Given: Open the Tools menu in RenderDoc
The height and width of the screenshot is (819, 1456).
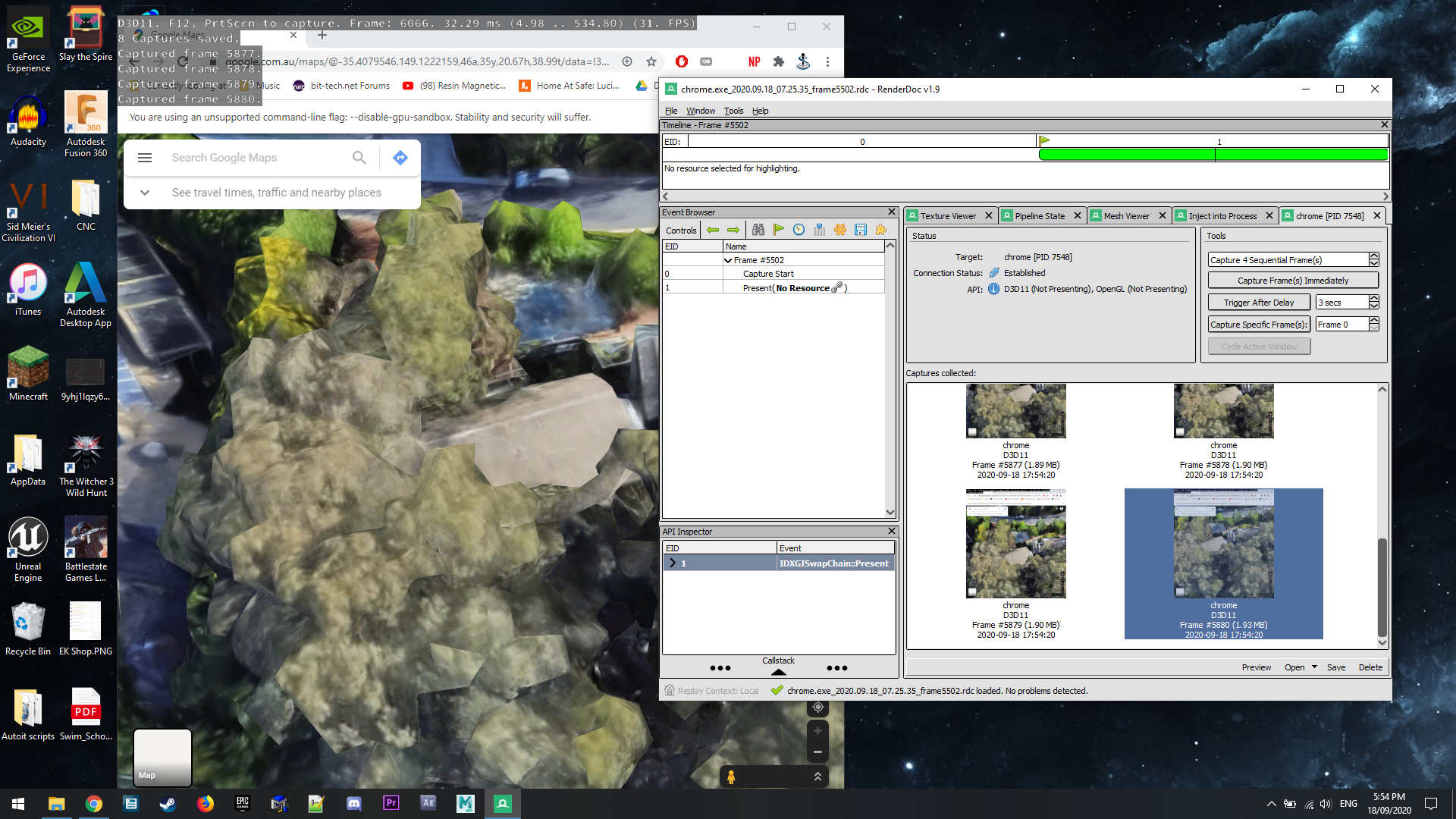Looking at the screenshot, I should click(x=733, y=111).
